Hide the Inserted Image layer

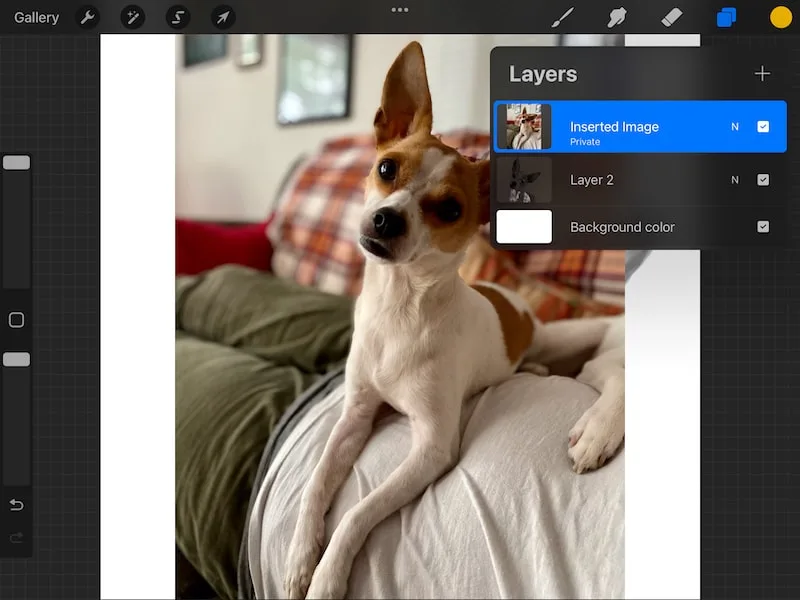(763, 127)
